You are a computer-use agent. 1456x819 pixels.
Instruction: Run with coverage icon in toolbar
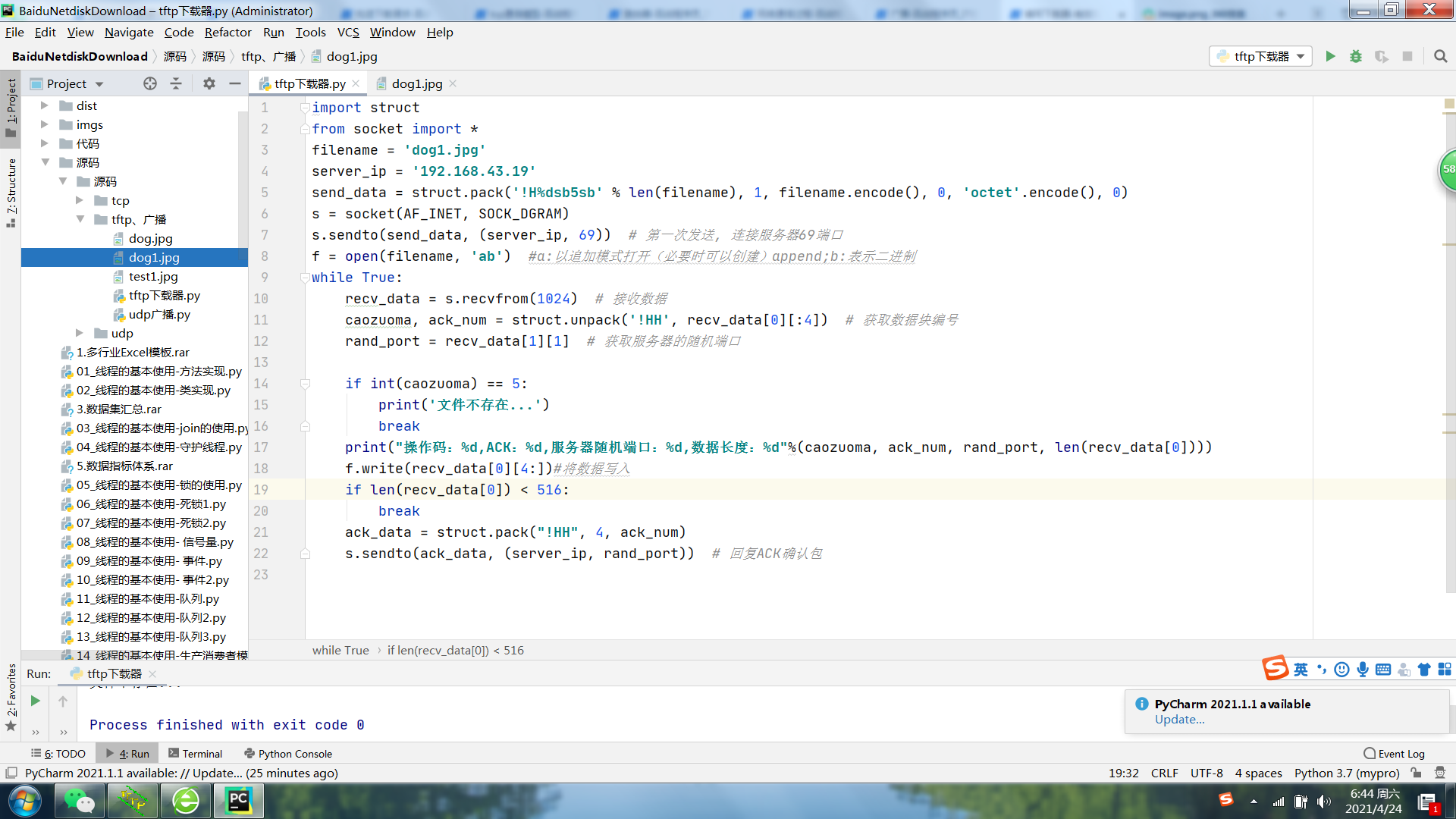[1382, 56]
